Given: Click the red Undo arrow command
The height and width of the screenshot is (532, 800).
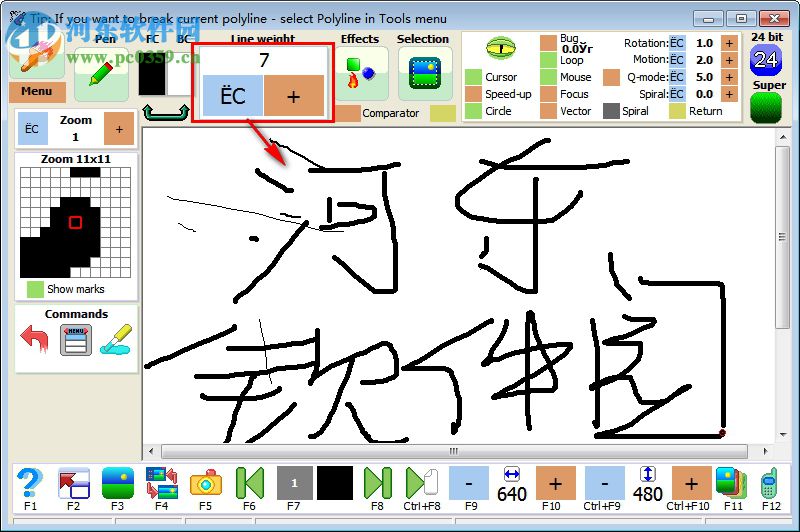Looking at the screenshot, I should 35,339.
